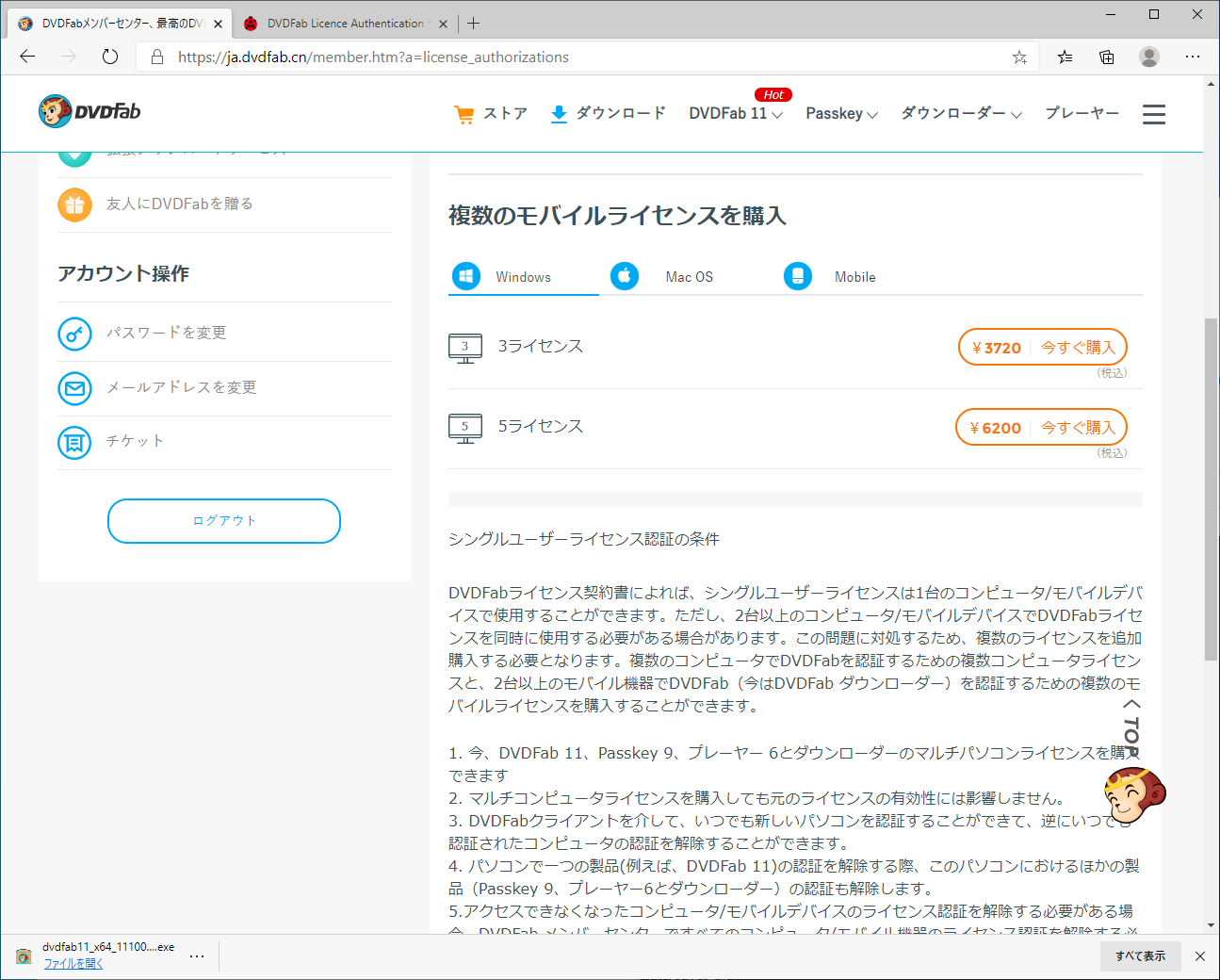Open the collections icon
Screen dimensions: 1220x980
(1107, 57)
